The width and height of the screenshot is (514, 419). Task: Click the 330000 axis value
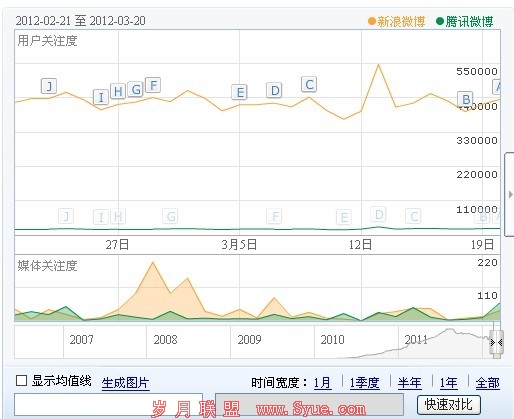click(x=477, y=140)
